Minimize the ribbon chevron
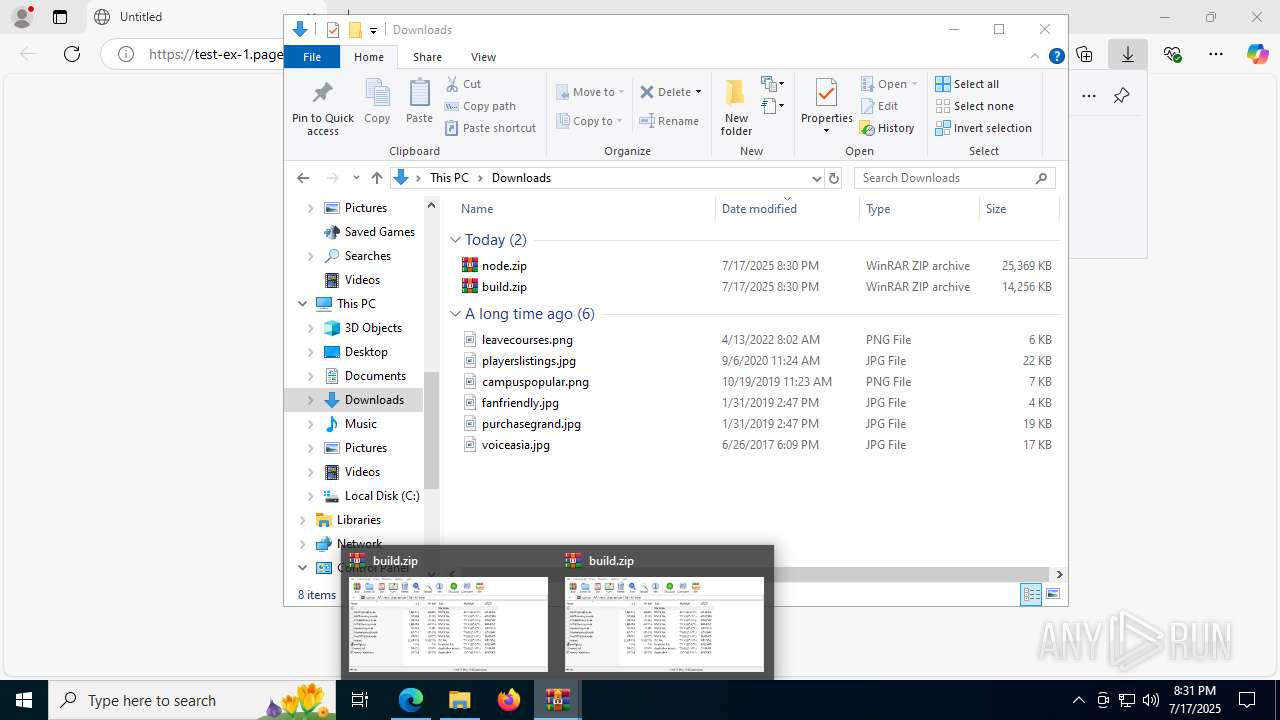 point(1036,57)
